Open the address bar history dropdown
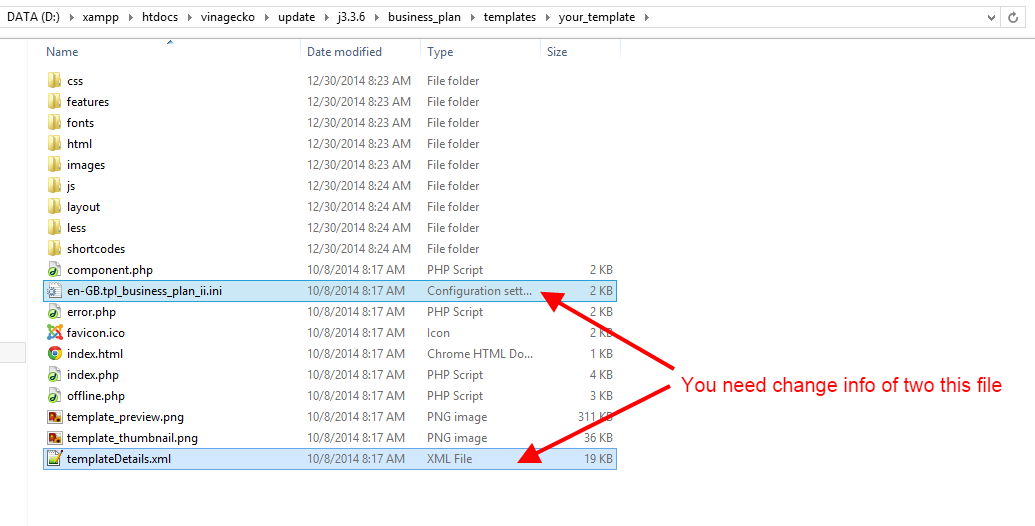 click(990, 17)
